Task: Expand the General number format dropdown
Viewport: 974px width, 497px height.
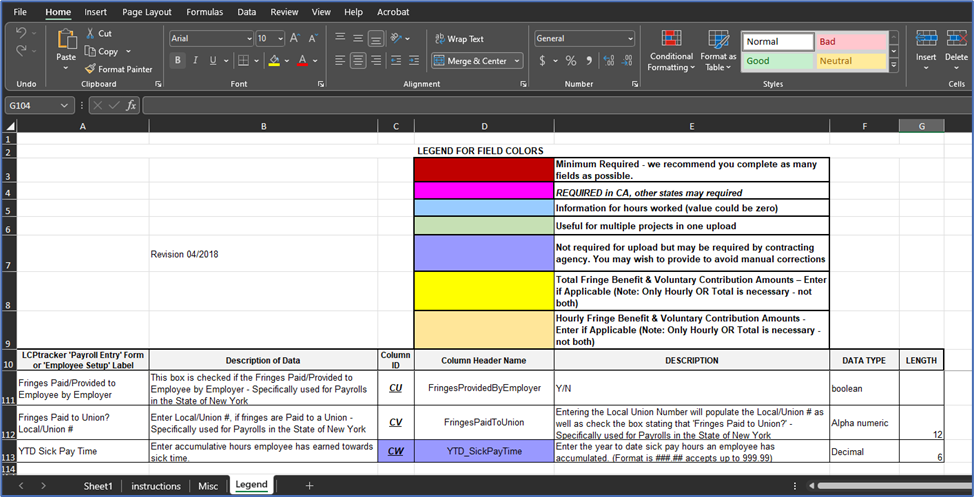Action: point(630,39)
